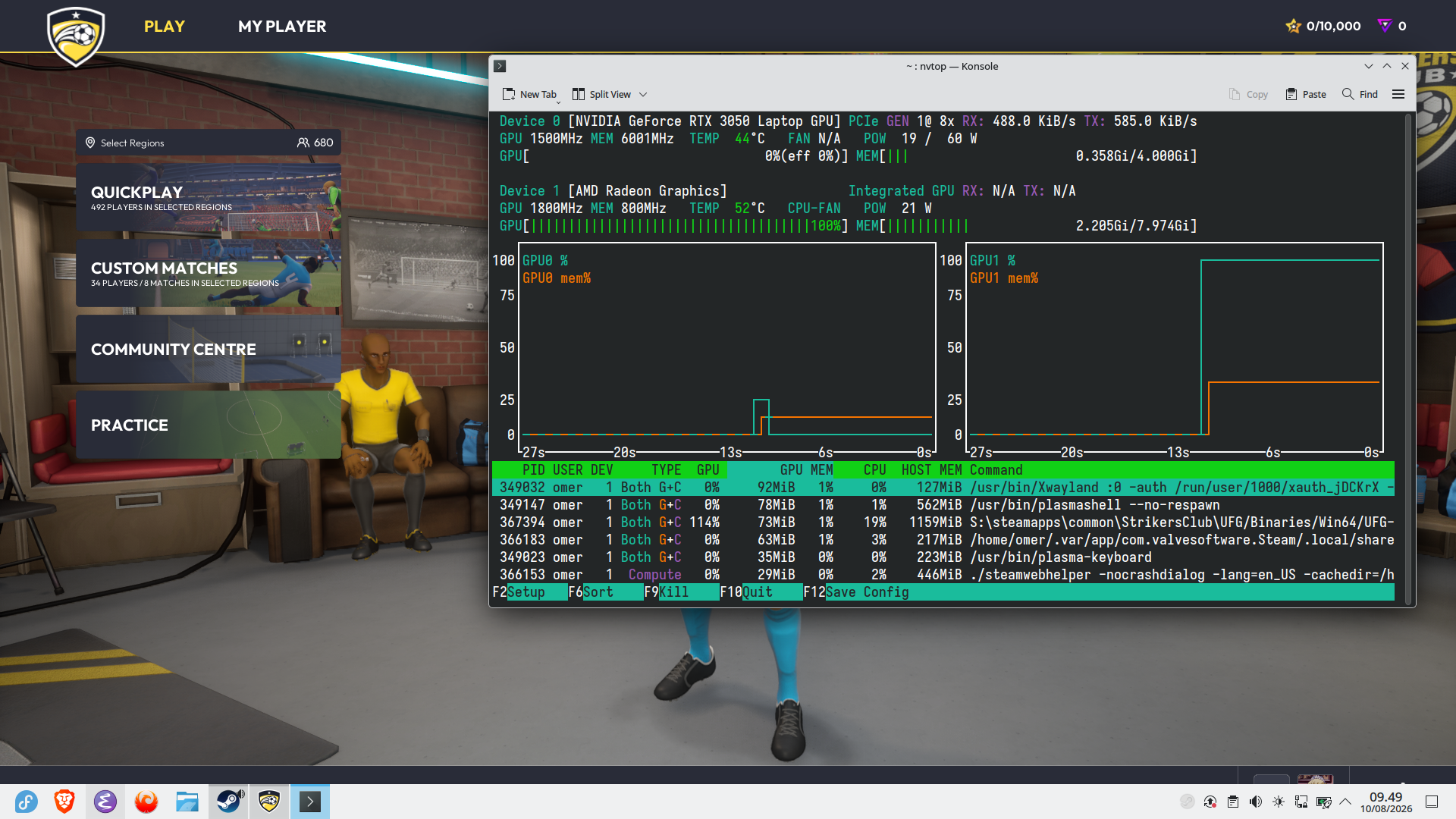The image size is (1456, 819).
Task: Select the plasma-keyboard process row
Action: point(943,557)
